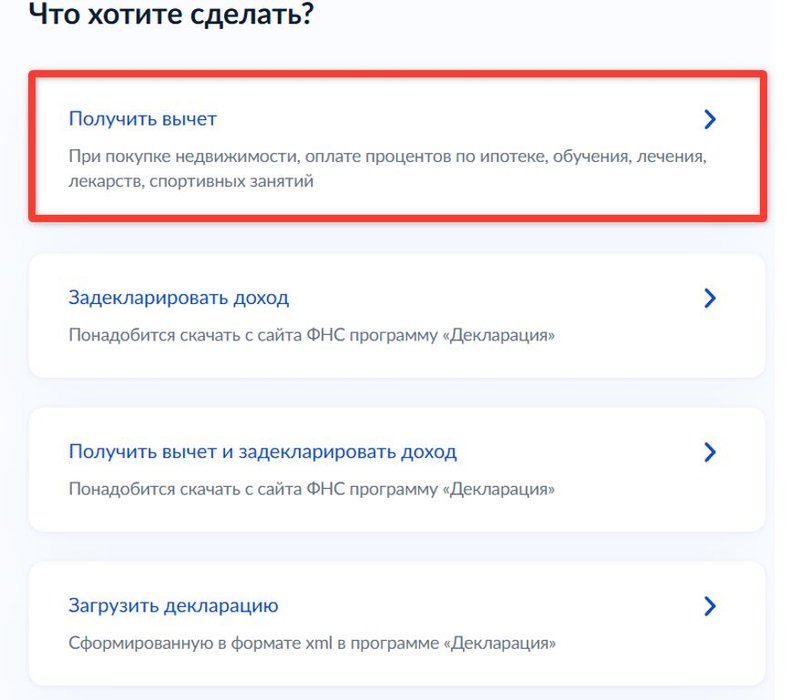Expand the 'Получить вычет и задекларировать доход' row
The image size is (800, 700).
pyautogui.click(x=710, y=452)
